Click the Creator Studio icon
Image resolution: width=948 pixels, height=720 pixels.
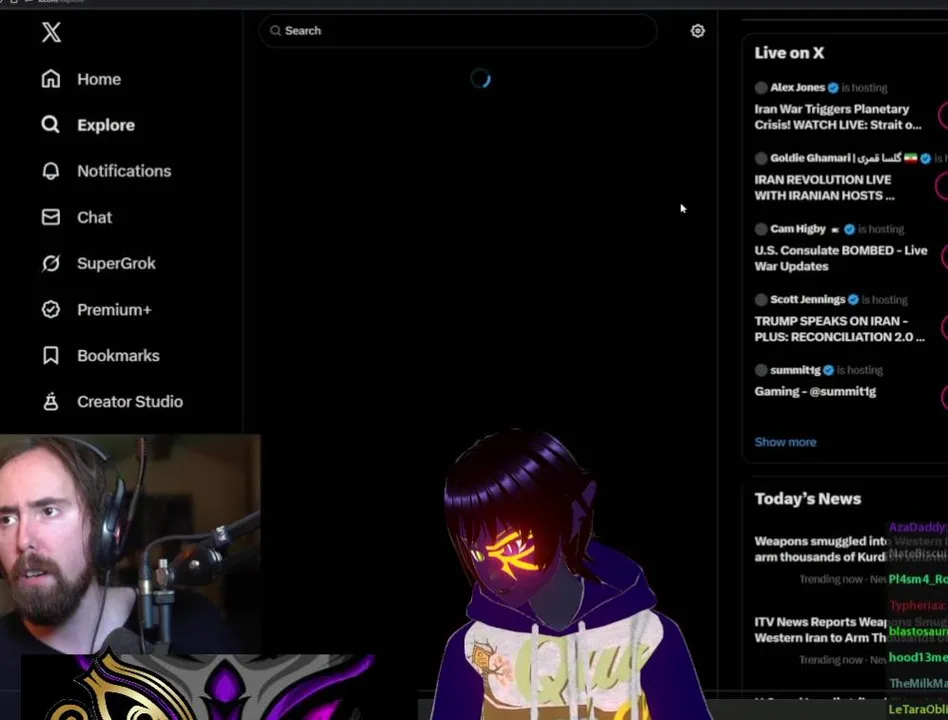click(x=51, y=401)
